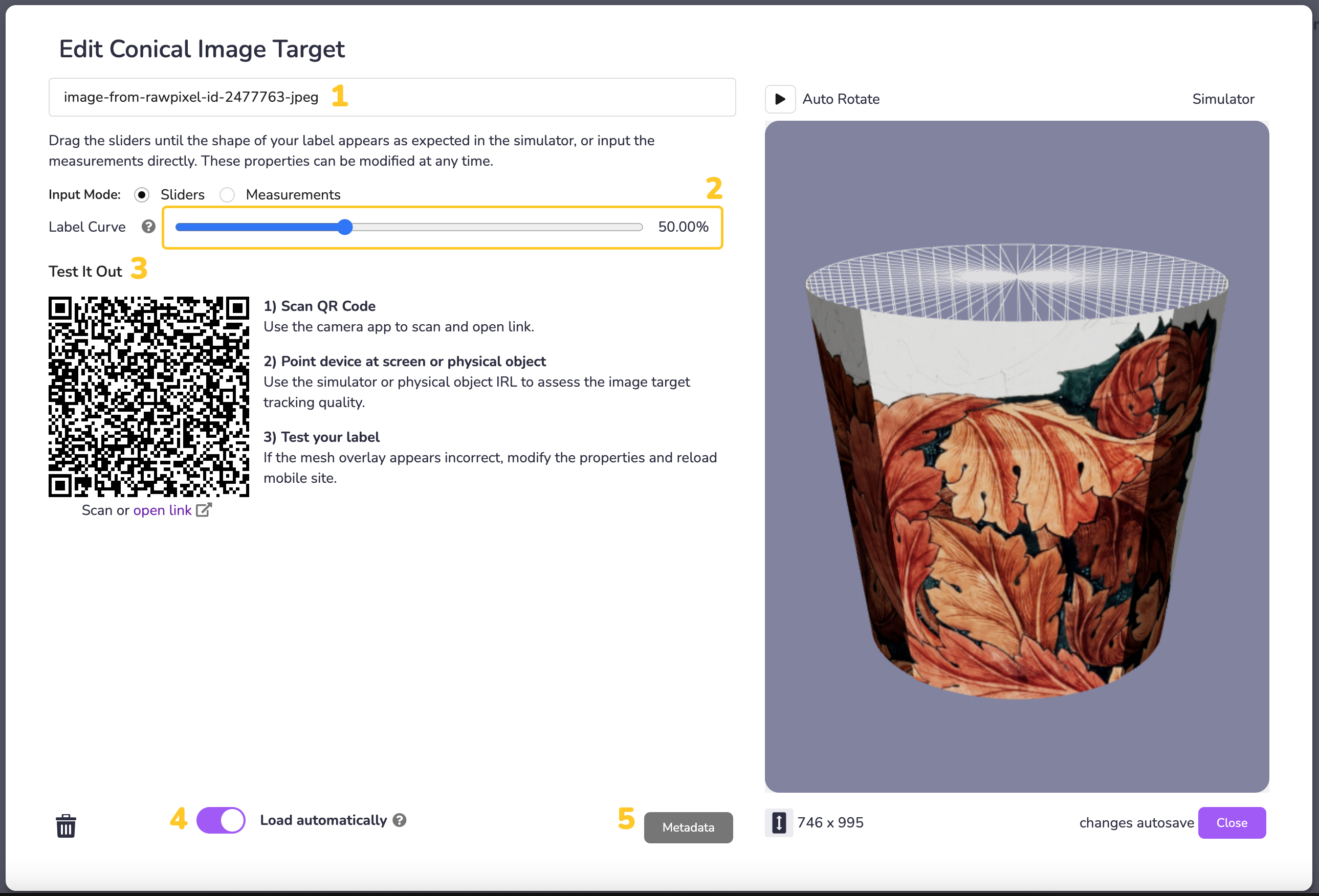Select the Sliders input mode
Viewport: 1319px width, 896px height.
point(142,195)
